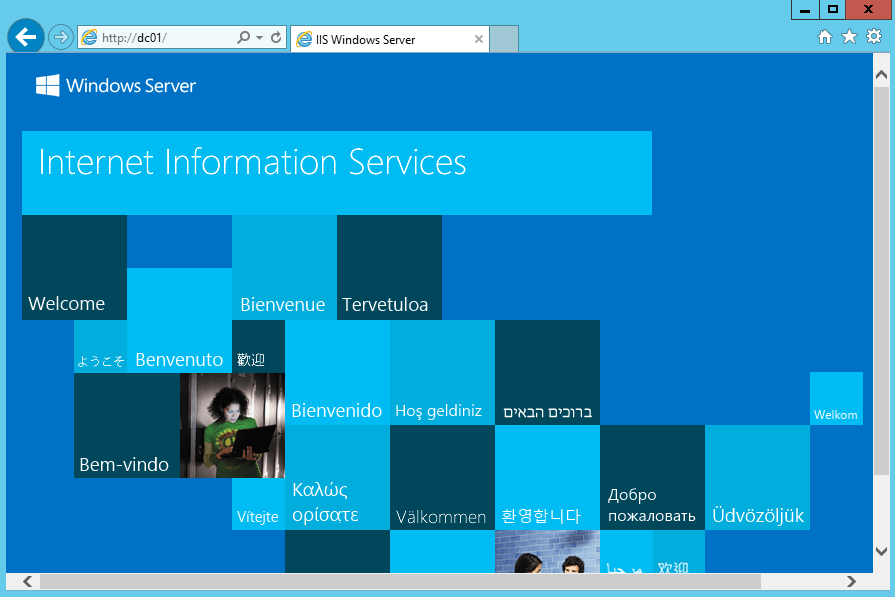Click the photo of woman holding laptop

coord(232,425)
